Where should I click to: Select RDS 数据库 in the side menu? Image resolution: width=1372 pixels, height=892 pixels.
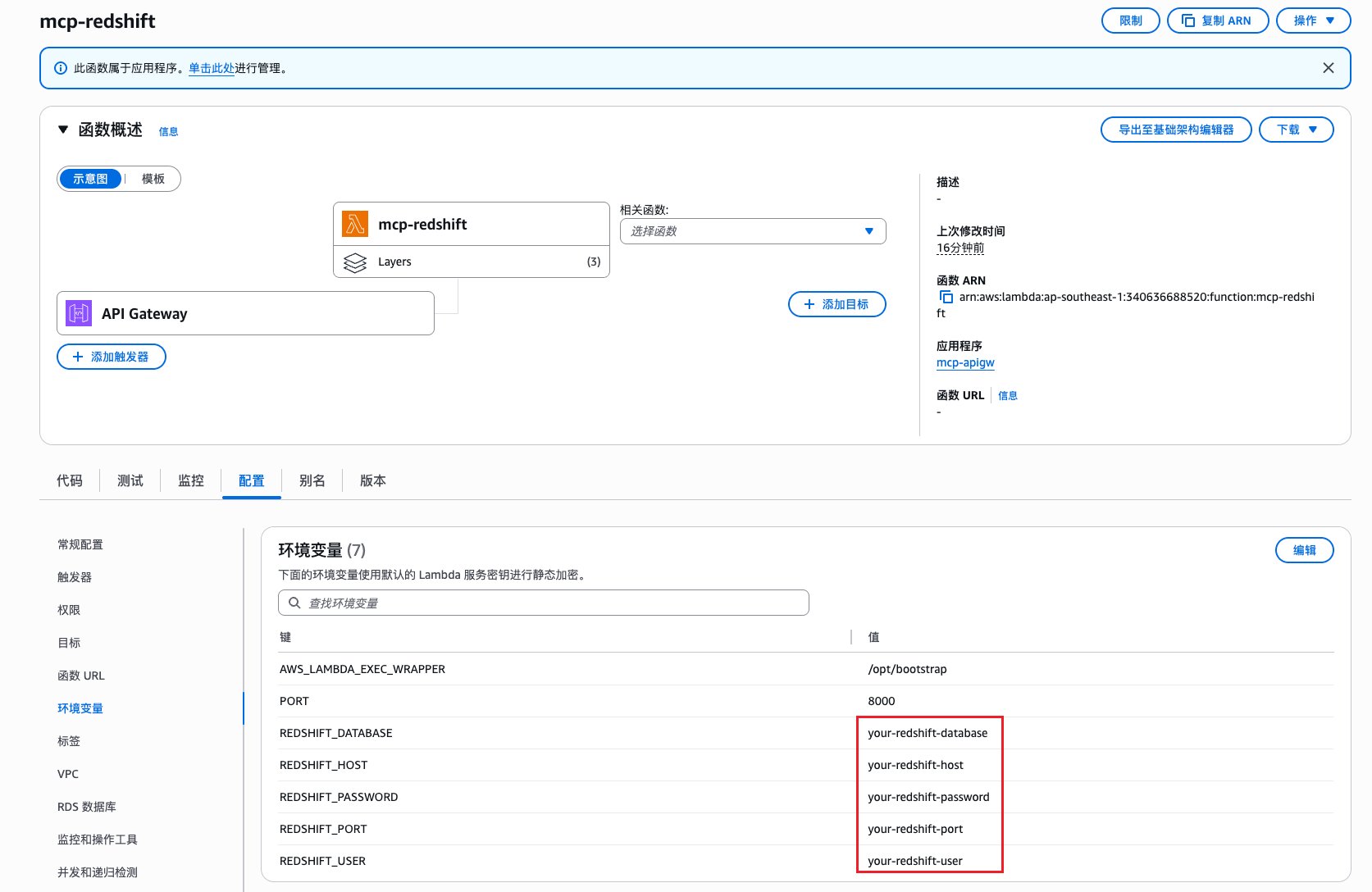click(x=87, y=807)
